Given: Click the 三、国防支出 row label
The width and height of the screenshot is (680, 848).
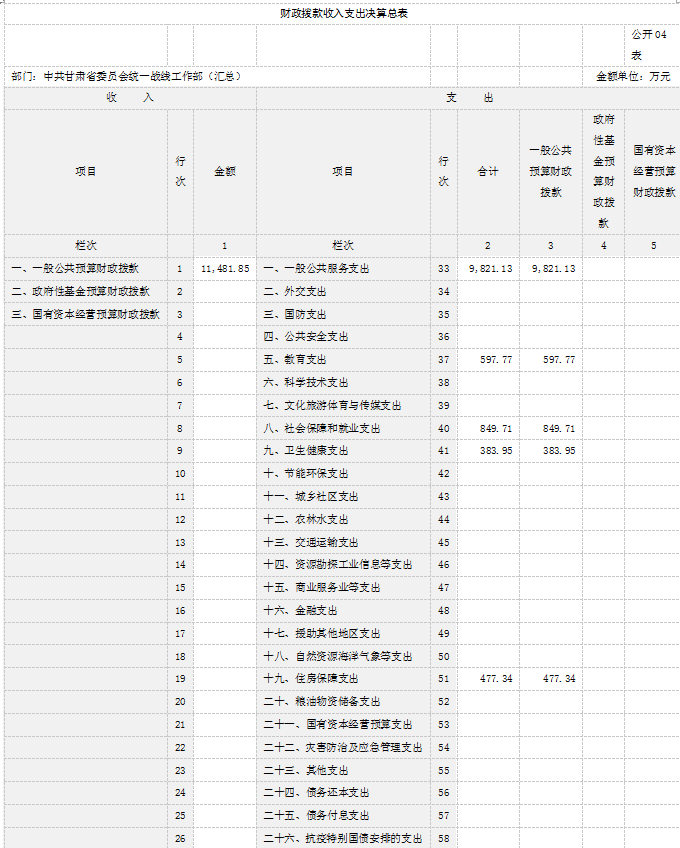Looking at the screenshot, I should pos(295,314).
